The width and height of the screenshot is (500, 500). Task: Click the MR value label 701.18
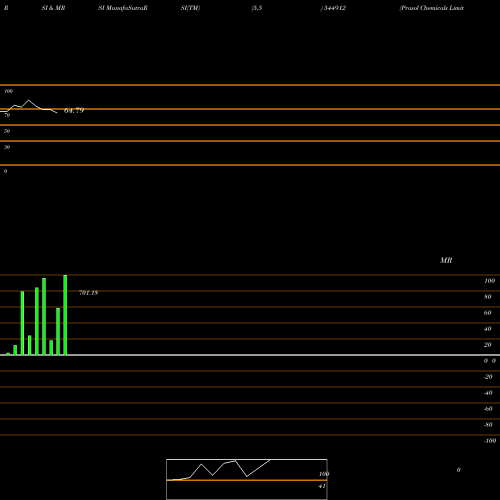pyautogui.click(x=88, y=293)
